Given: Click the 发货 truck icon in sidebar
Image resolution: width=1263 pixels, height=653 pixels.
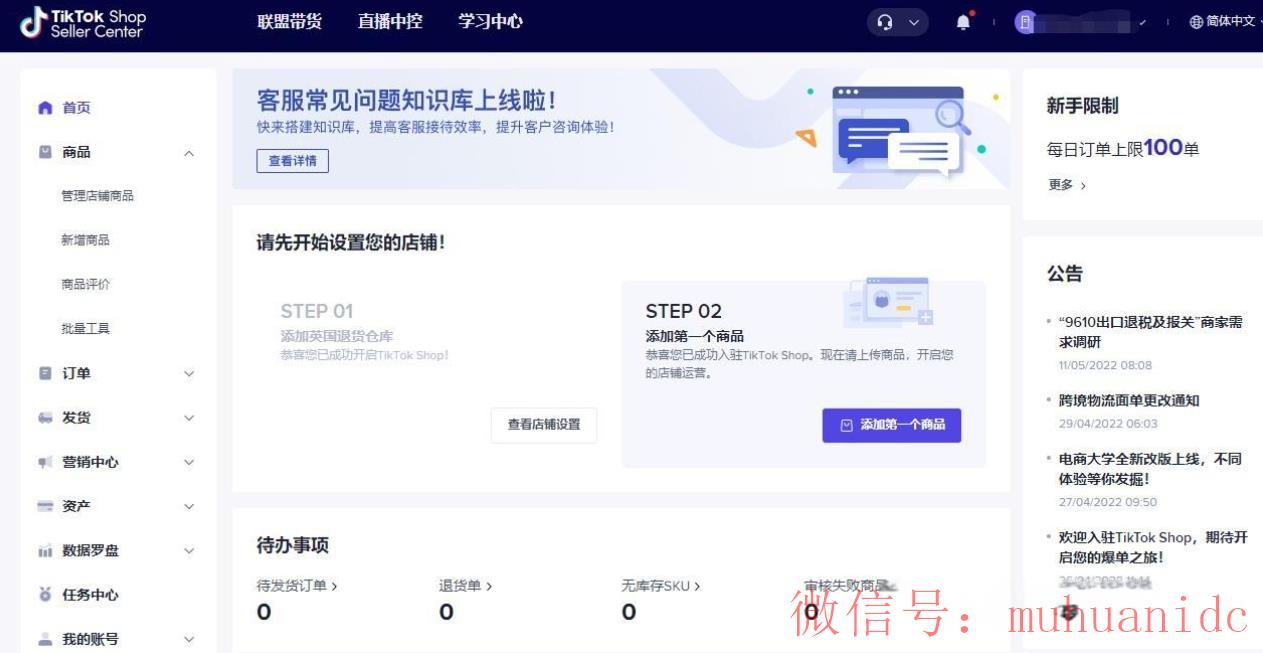Looking at the screenshot, I should (x=45, y=418).
